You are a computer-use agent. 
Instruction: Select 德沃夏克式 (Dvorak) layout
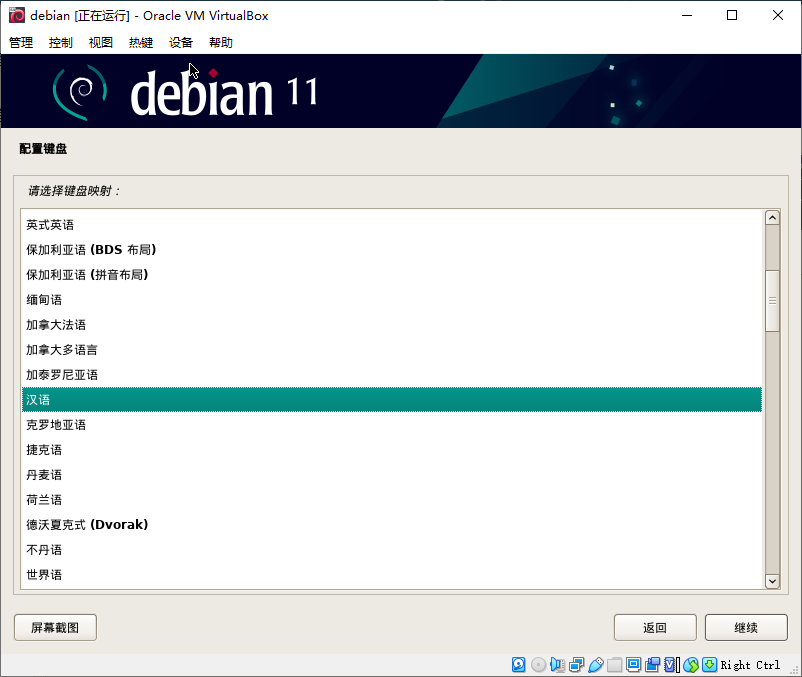(x=392, y=525)
